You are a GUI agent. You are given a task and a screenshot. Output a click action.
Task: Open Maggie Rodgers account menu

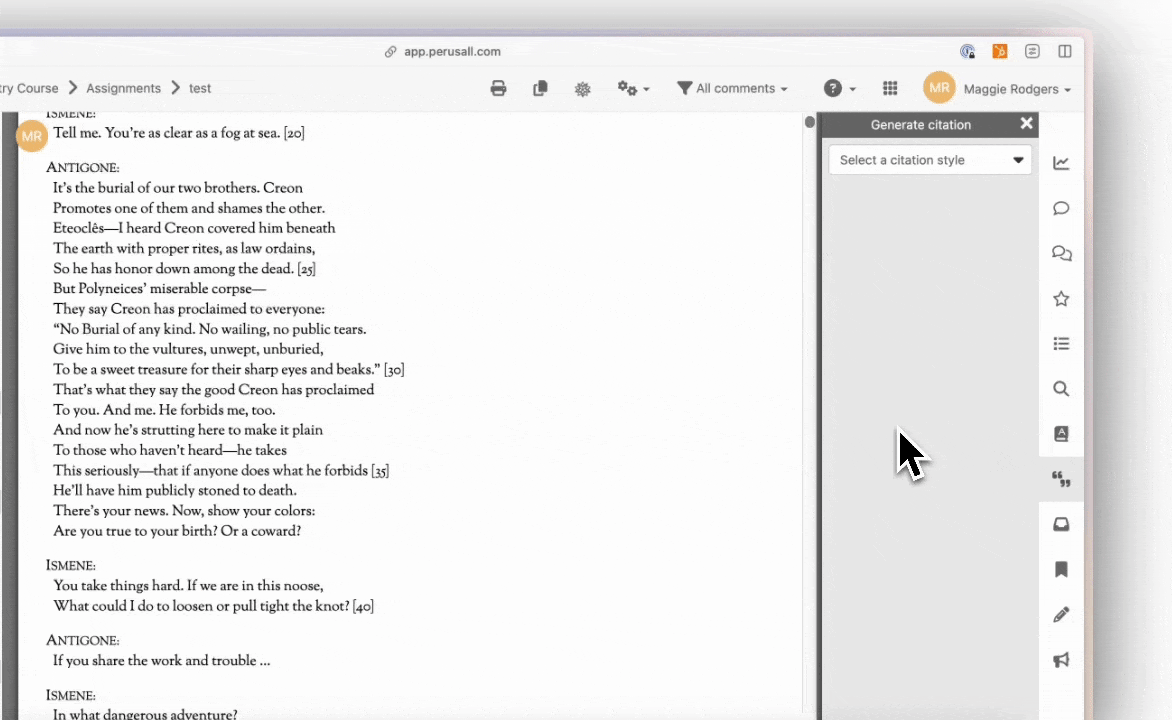point(1016,89)
